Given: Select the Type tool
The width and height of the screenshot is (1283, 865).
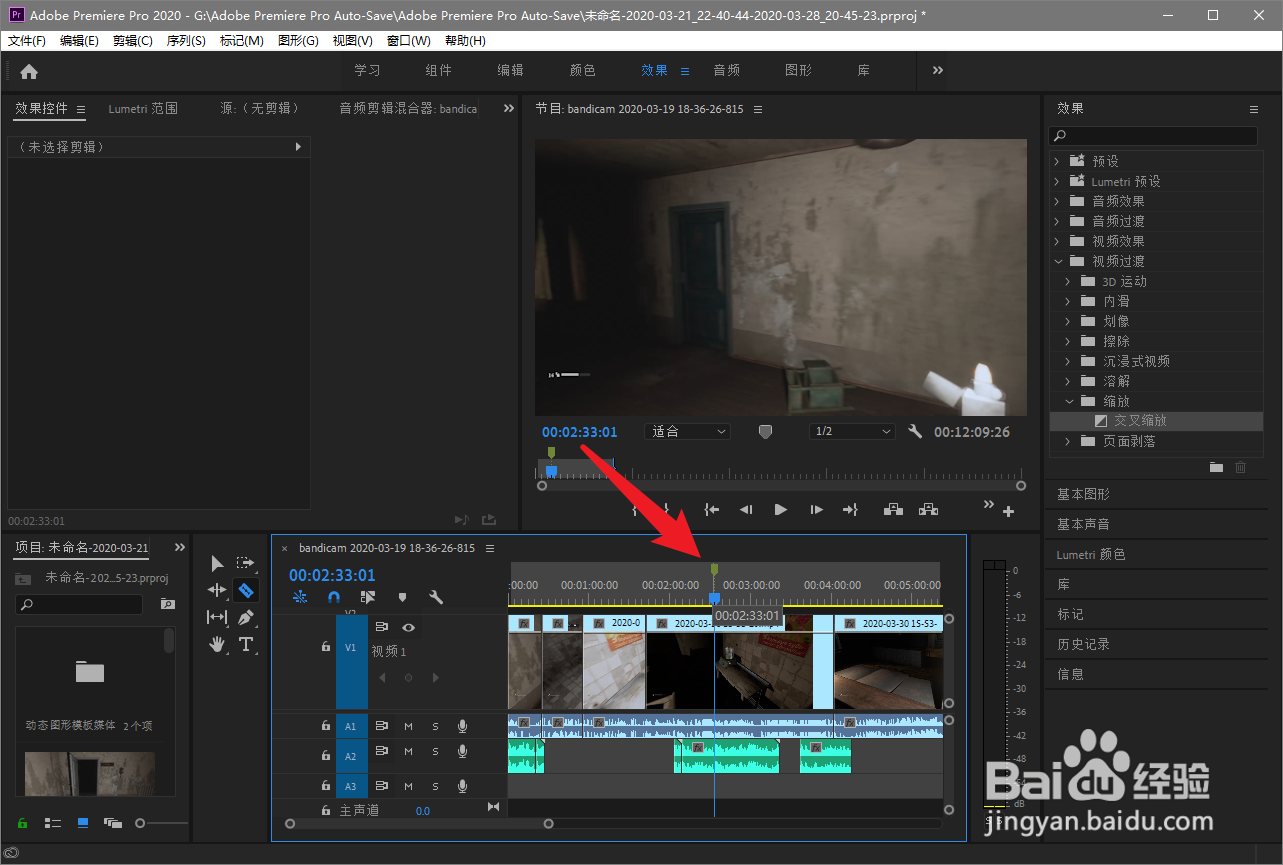Looking at the screenshot, I should (246, 644).
